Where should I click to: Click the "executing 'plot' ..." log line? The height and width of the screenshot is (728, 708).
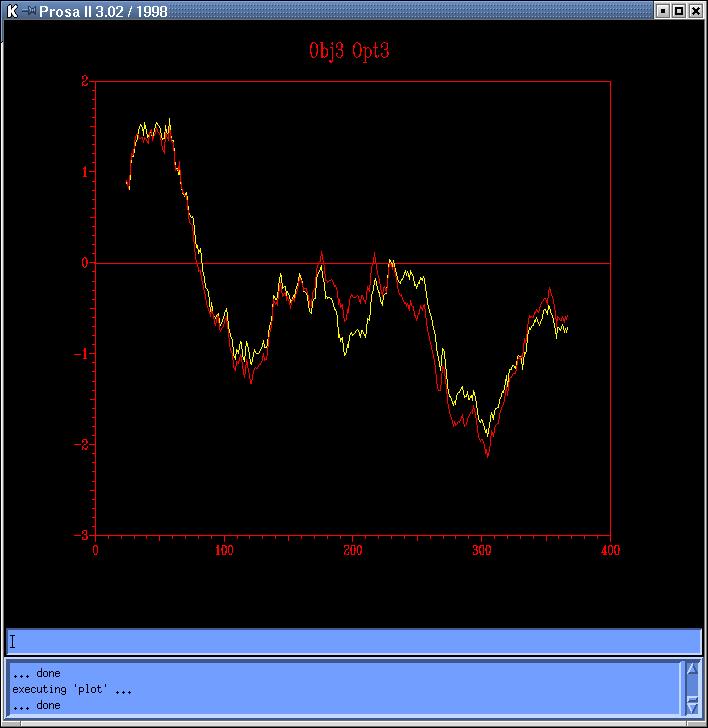coord(72,689)
